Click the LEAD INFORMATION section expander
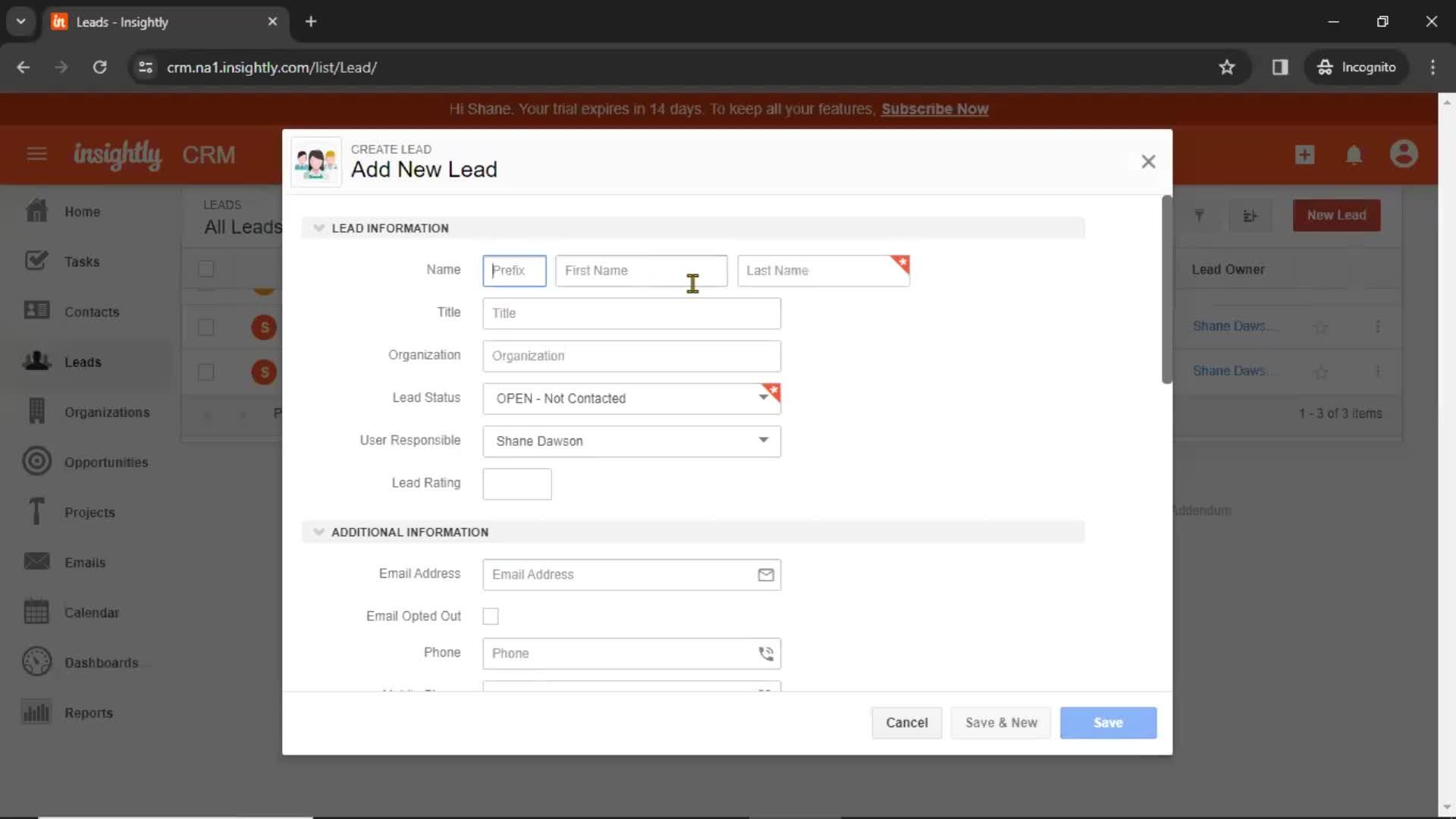1456x819 pixels. pyautogui.click(x=319, y=228)
